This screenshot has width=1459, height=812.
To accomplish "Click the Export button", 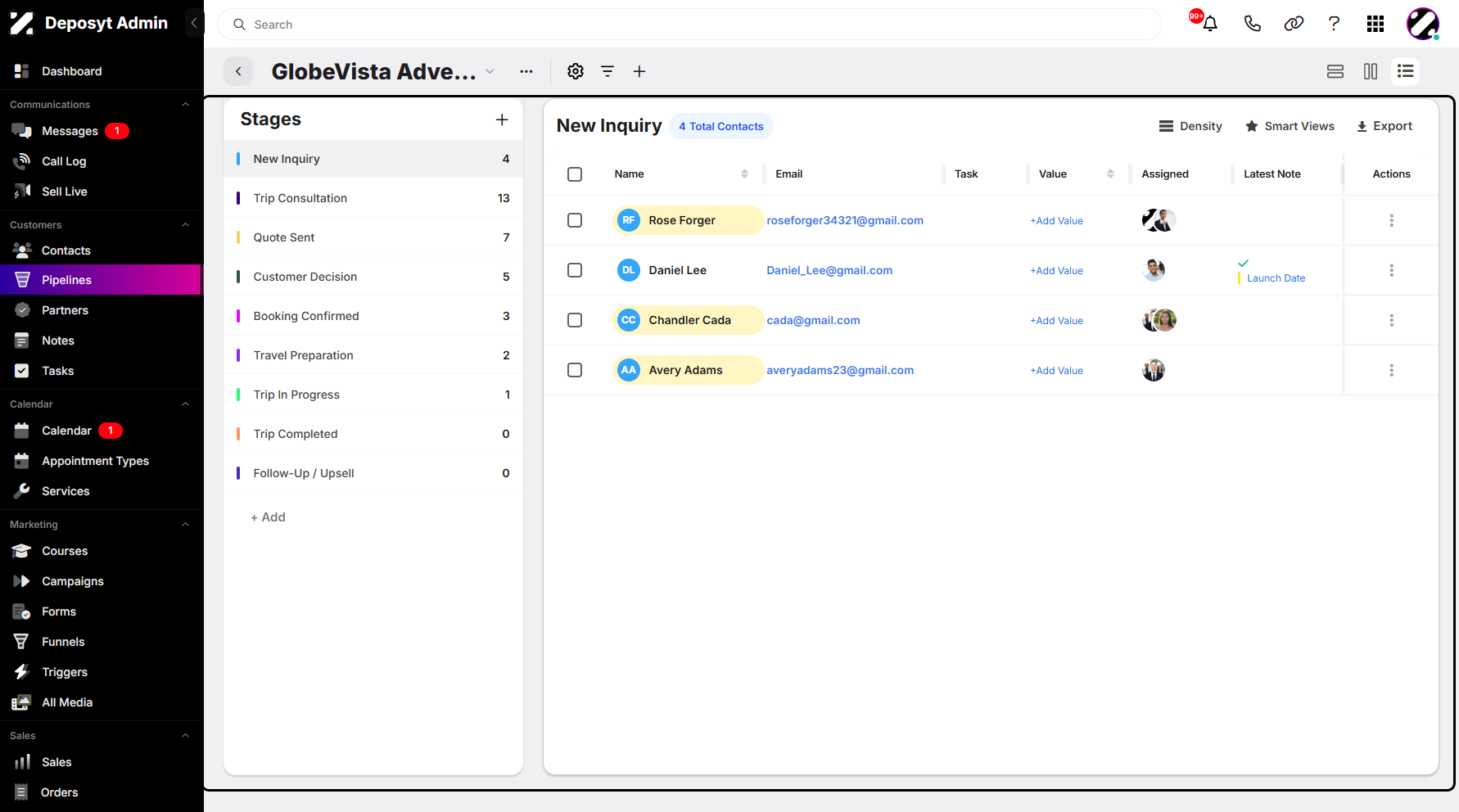I will (x=1384, y=126).
